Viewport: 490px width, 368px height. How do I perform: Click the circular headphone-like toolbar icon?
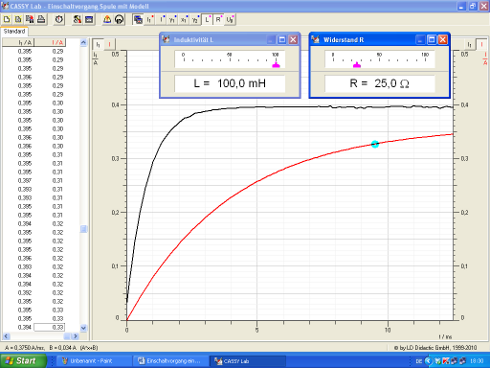point(119,20)
